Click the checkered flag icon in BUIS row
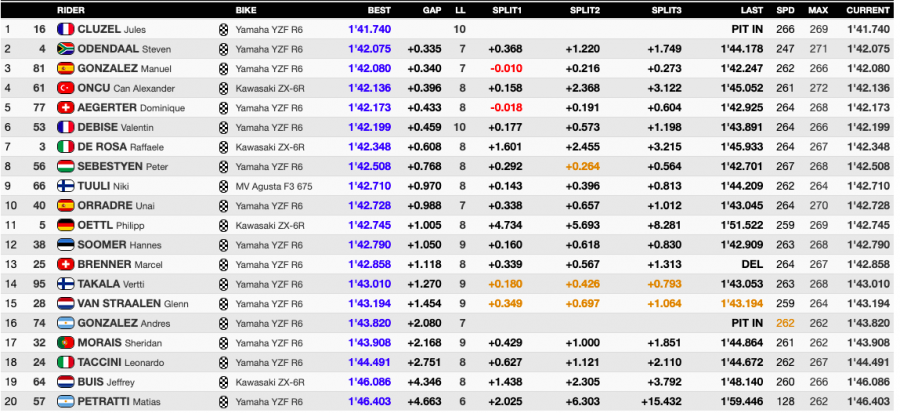This screenshot has height=413, width=900. (x=223, y=382)
